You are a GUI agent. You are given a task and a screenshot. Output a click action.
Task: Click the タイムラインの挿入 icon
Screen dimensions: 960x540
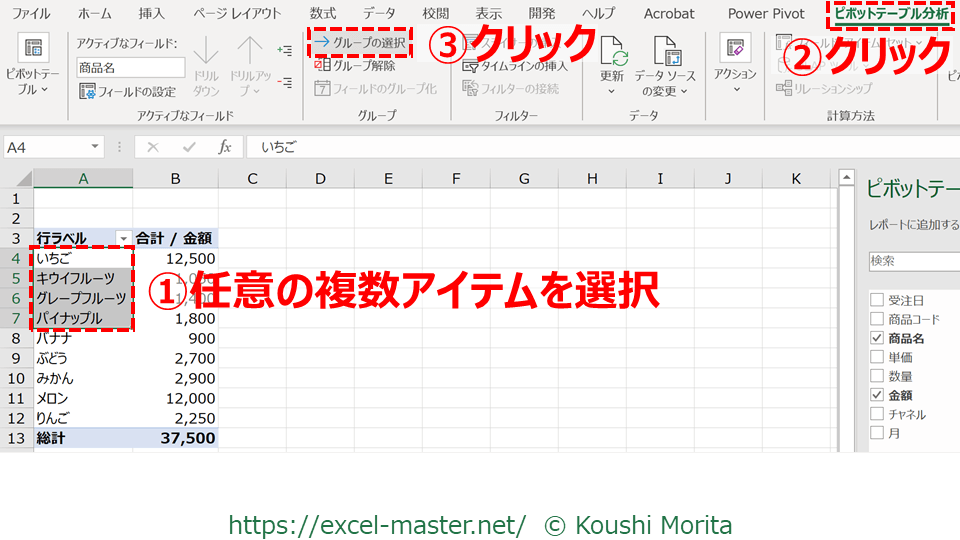[x=471, y=66]
